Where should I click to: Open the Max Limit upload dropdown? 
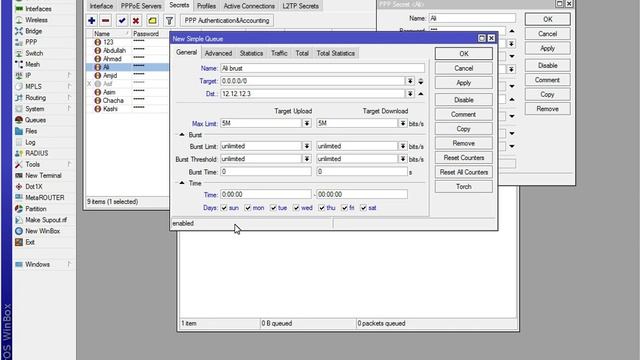[307, 123]
